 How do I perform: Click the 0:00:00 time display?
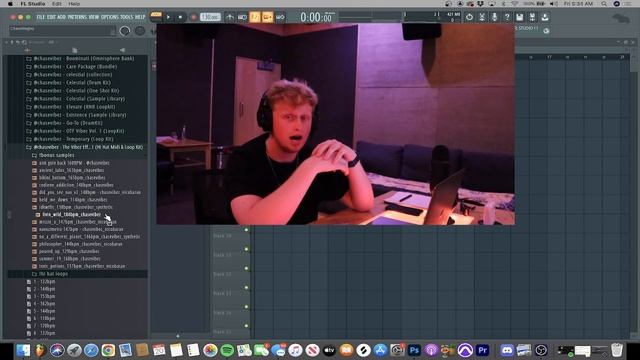pyautogui.click(x=316, y=17)
